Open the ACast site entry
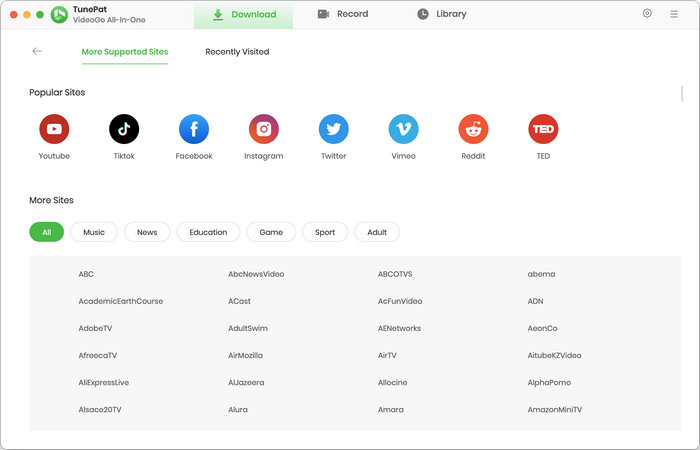The image size is (700, 450). pyautogui.click(x=239, y=301)
